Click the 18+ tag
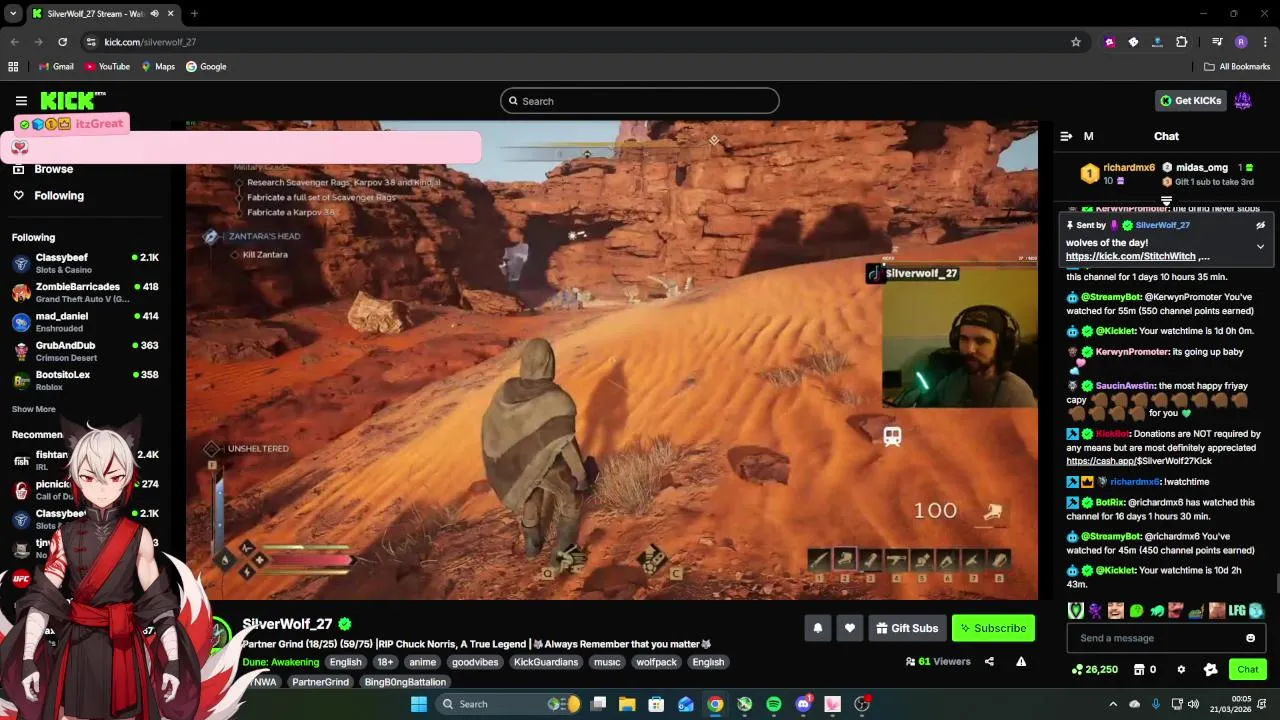The height and width of the screenshot is (720, 1280). pos(385,662)
